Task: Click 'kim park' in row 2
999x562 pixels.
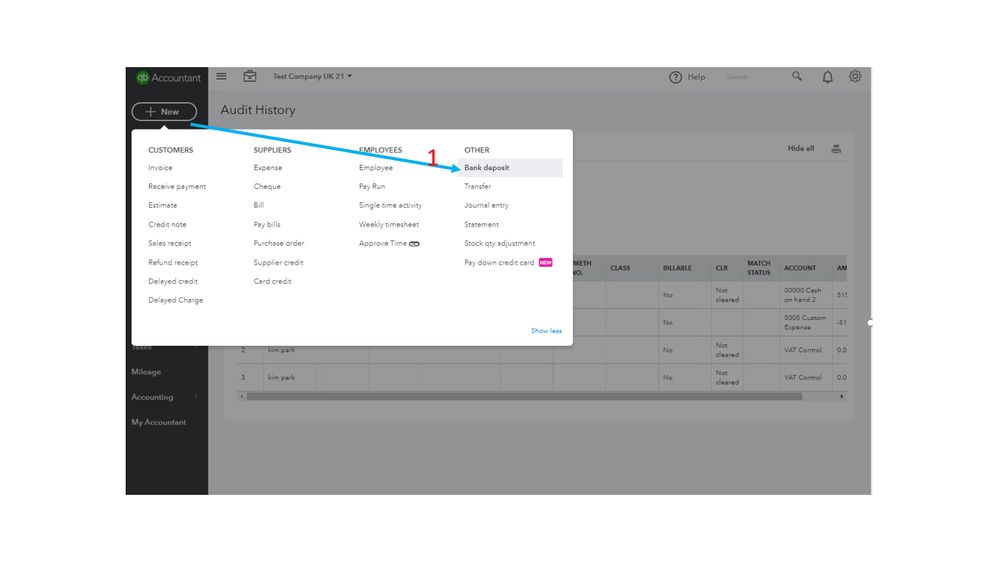Action: tap(281, 350)
